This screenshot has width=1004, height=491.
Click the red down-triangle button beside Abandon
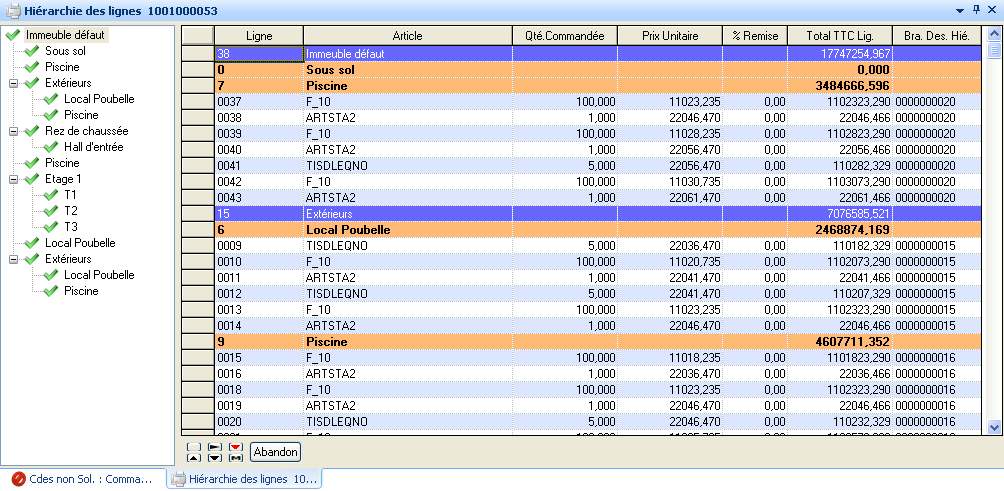tap(236, 447)
